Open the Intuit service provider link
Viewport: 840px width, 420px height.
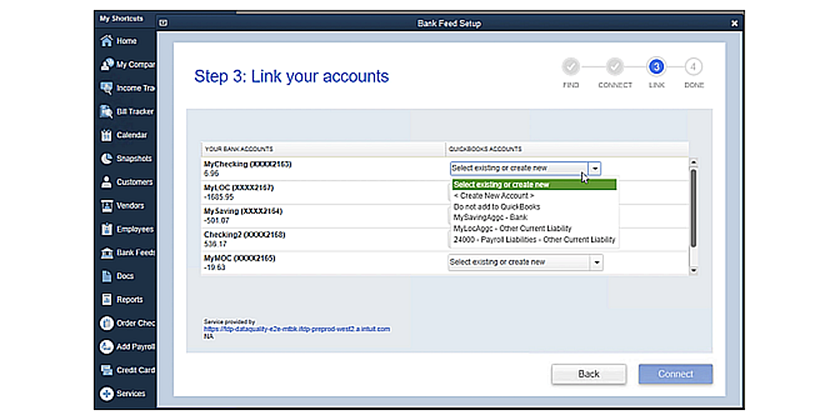point(296,328)
